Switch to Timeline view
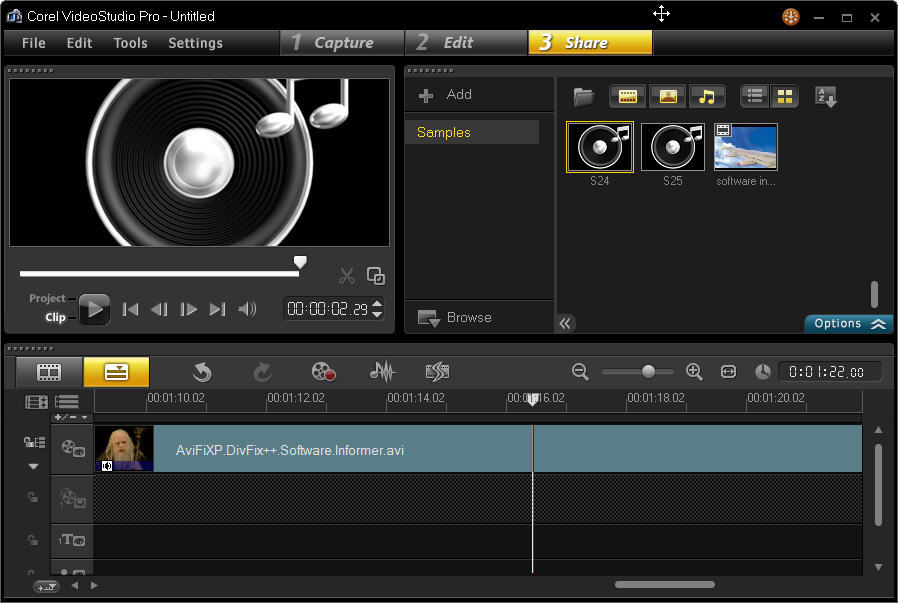 116,372
